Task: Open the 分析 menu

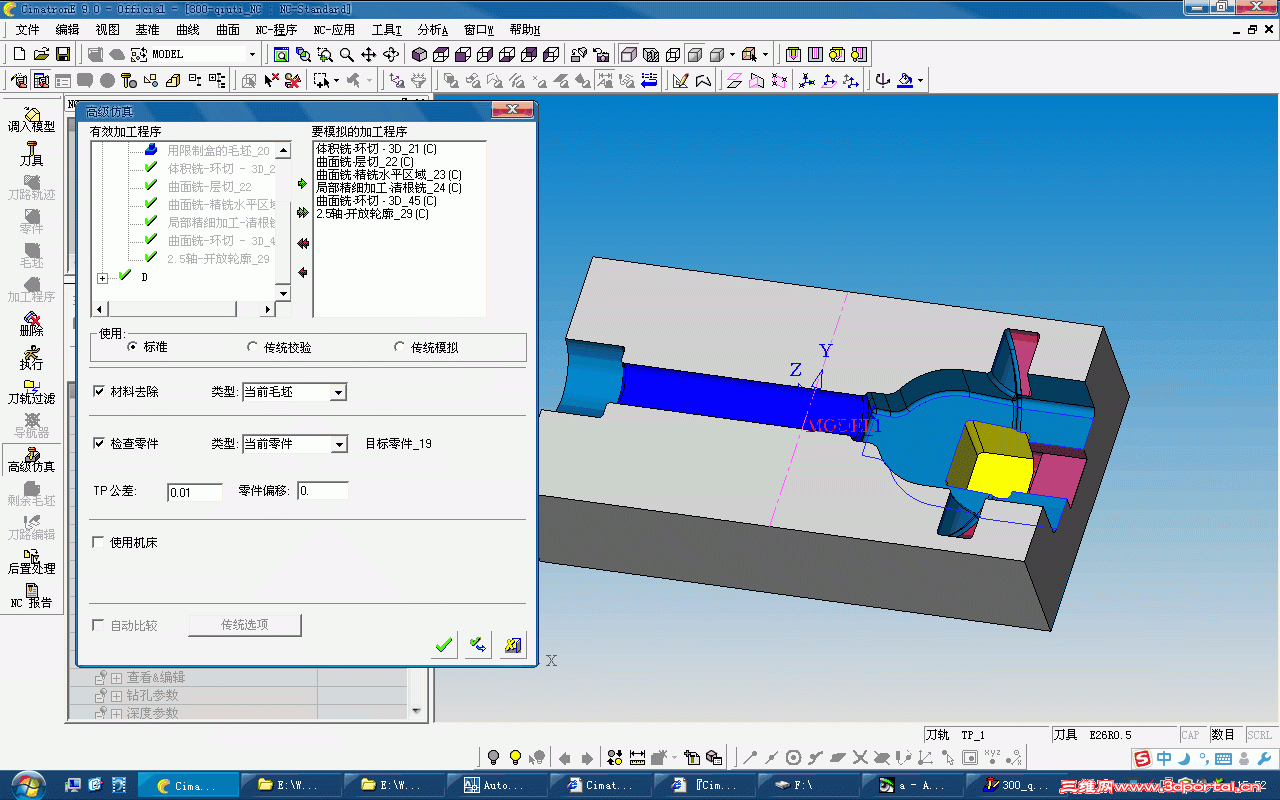Action: coord(433,30)
